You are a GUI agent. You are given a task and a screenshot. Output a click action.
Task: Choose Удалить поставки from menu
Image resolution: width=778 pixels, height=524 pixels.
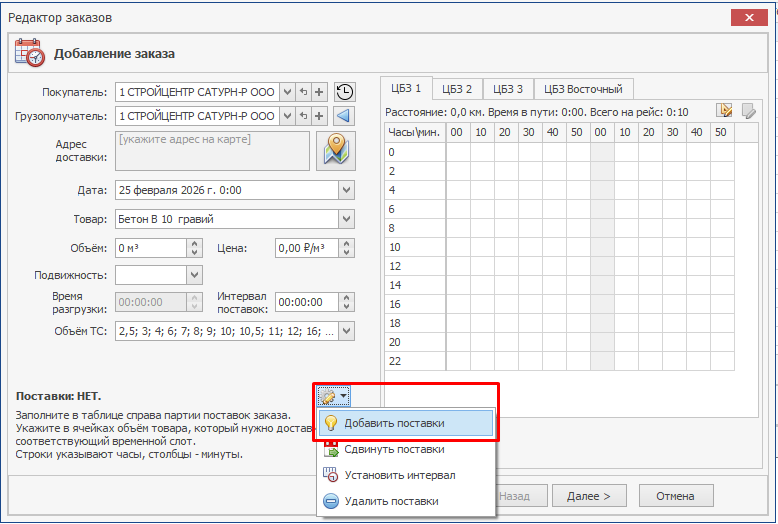tap(391, 501)
